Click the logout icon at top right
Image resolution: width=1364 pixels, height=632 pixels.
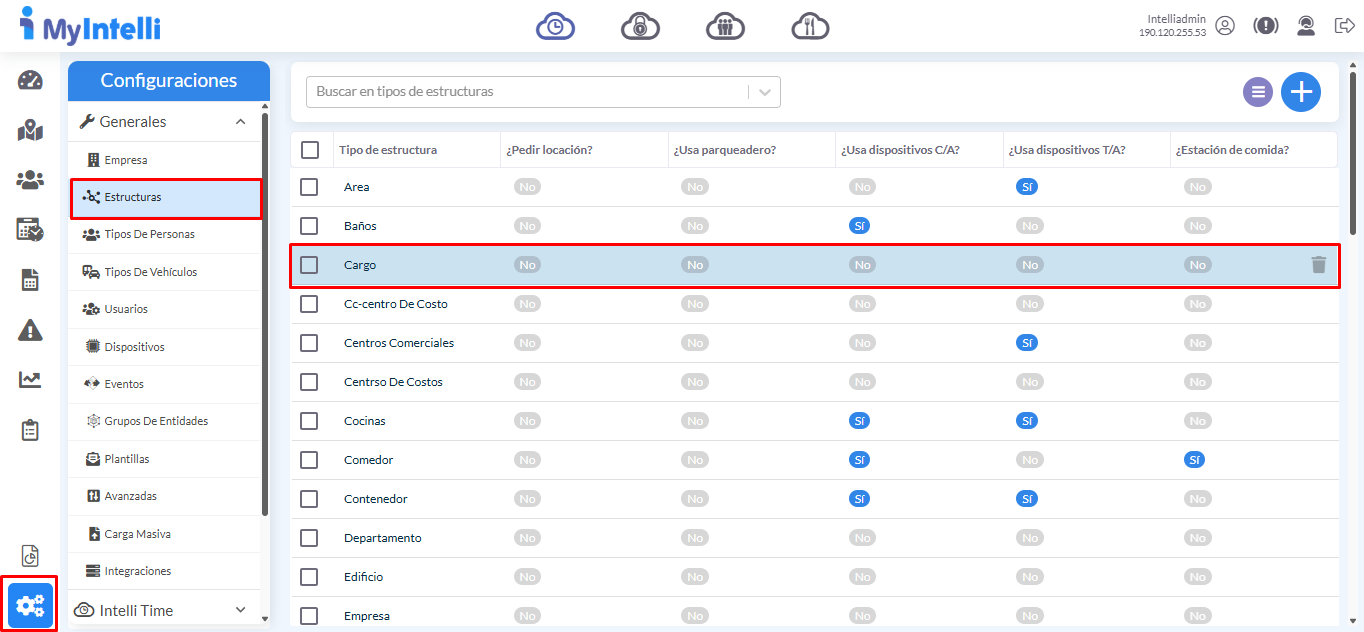click(x=1344, y=26)
